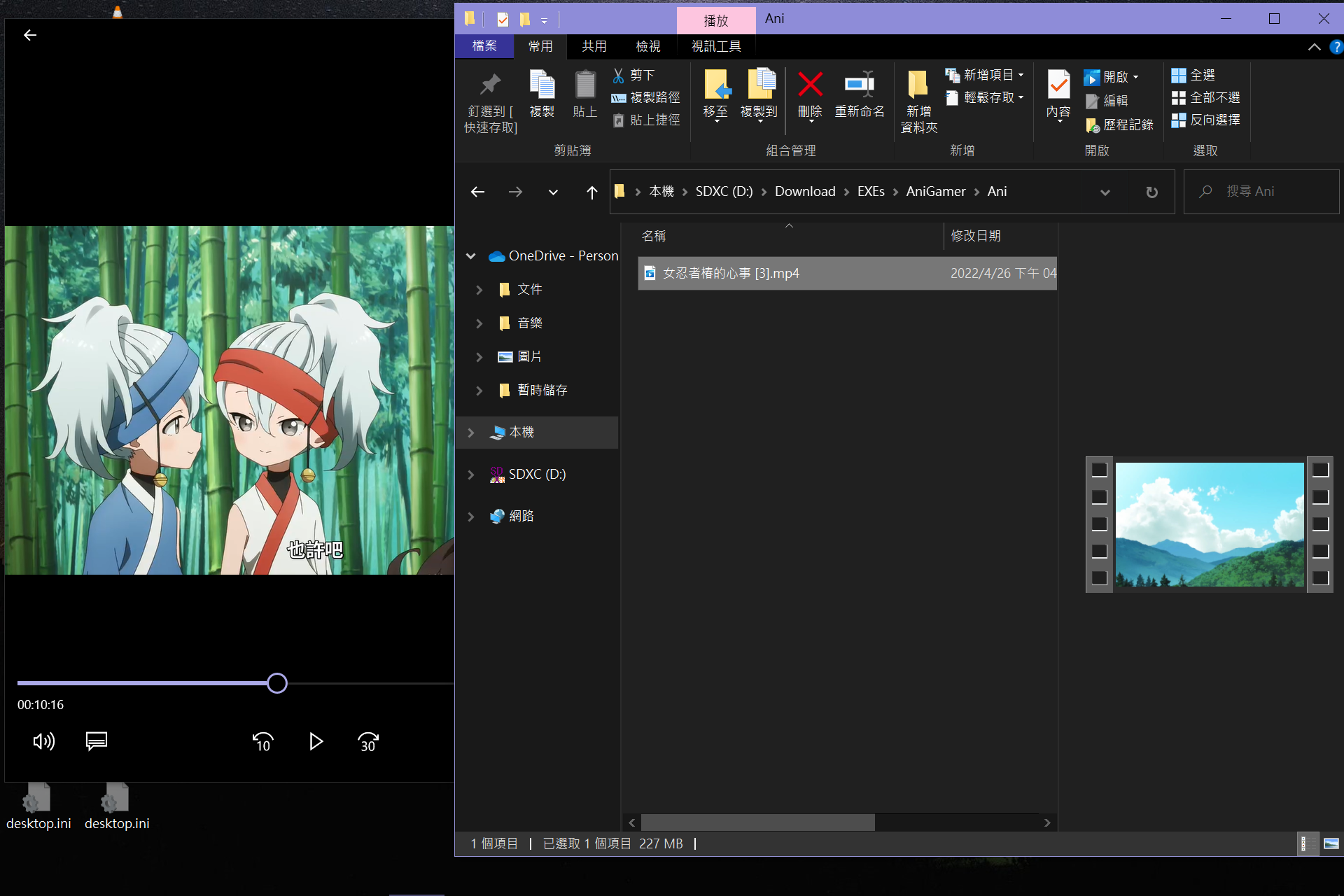Switch to large thumbnails view icon
Image resolution: width=1344 pixels, height=896 pixels.
click(x=1331, y=843)
